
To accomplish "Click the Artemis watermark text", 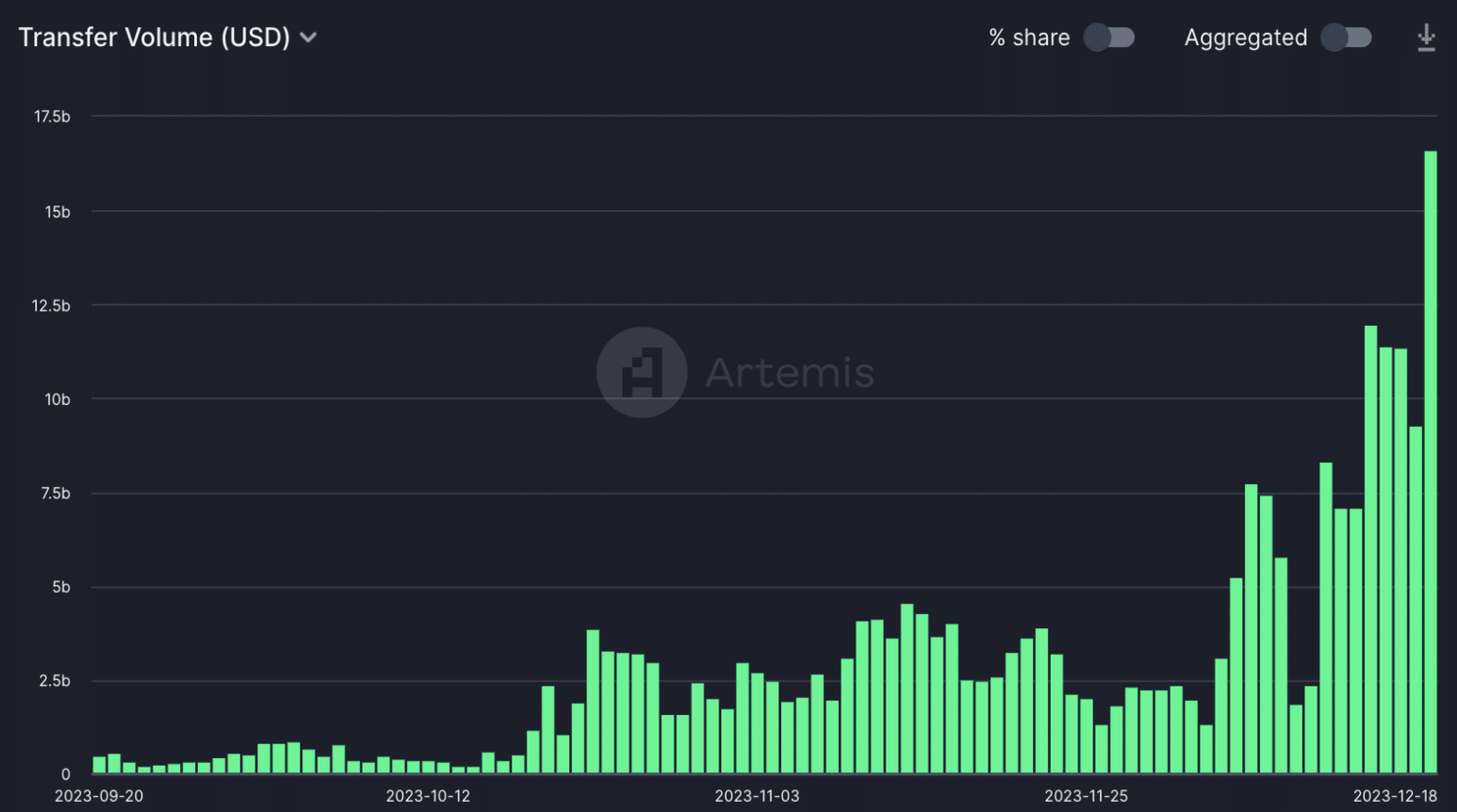I will [790, 372].
